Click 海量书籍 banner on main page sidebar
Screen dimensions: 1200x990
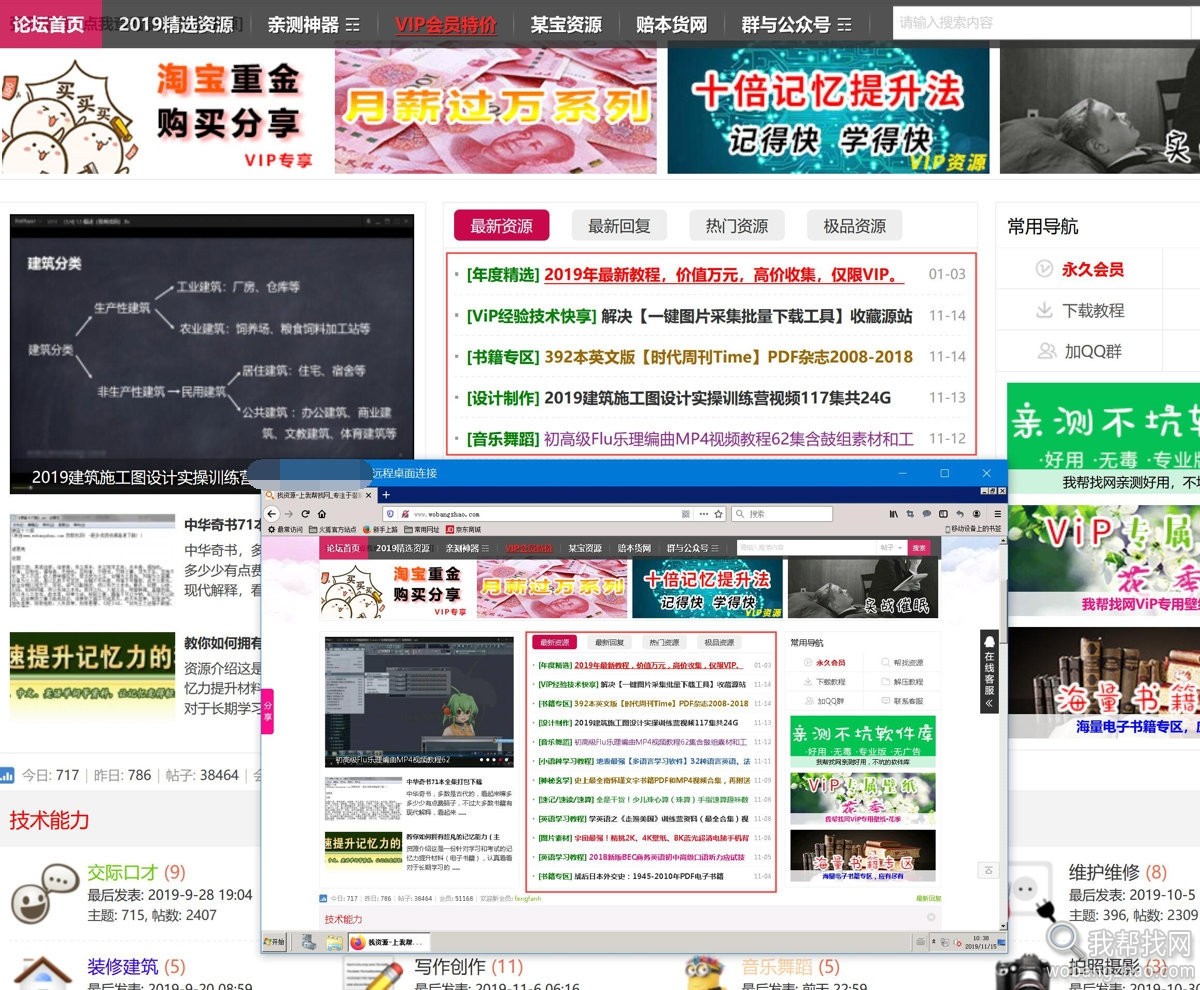pyautogui.click(x=1104, y=685)
